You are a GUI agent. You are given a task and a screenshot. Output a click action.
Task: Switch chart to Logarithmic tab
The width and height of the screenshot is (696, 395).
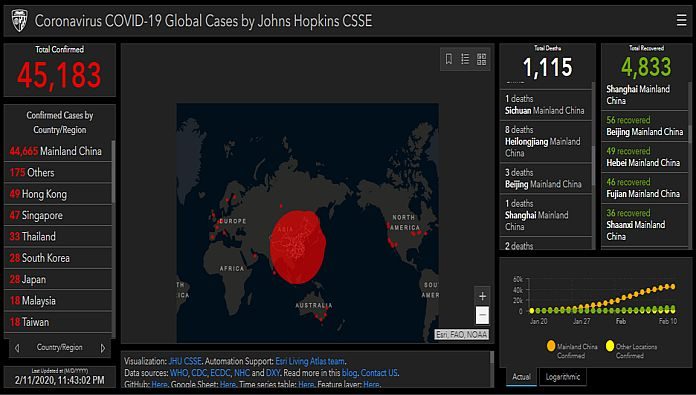[563, 377]
